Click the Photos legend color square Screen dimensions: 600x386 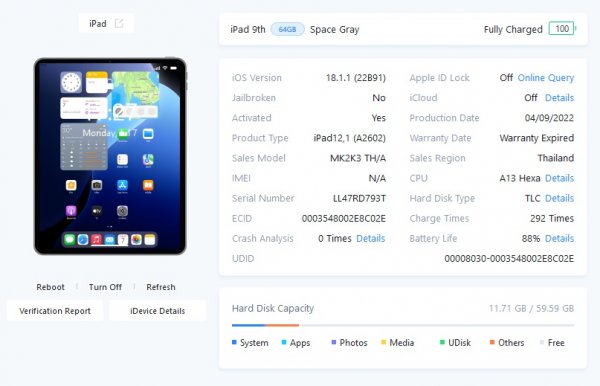334,342
